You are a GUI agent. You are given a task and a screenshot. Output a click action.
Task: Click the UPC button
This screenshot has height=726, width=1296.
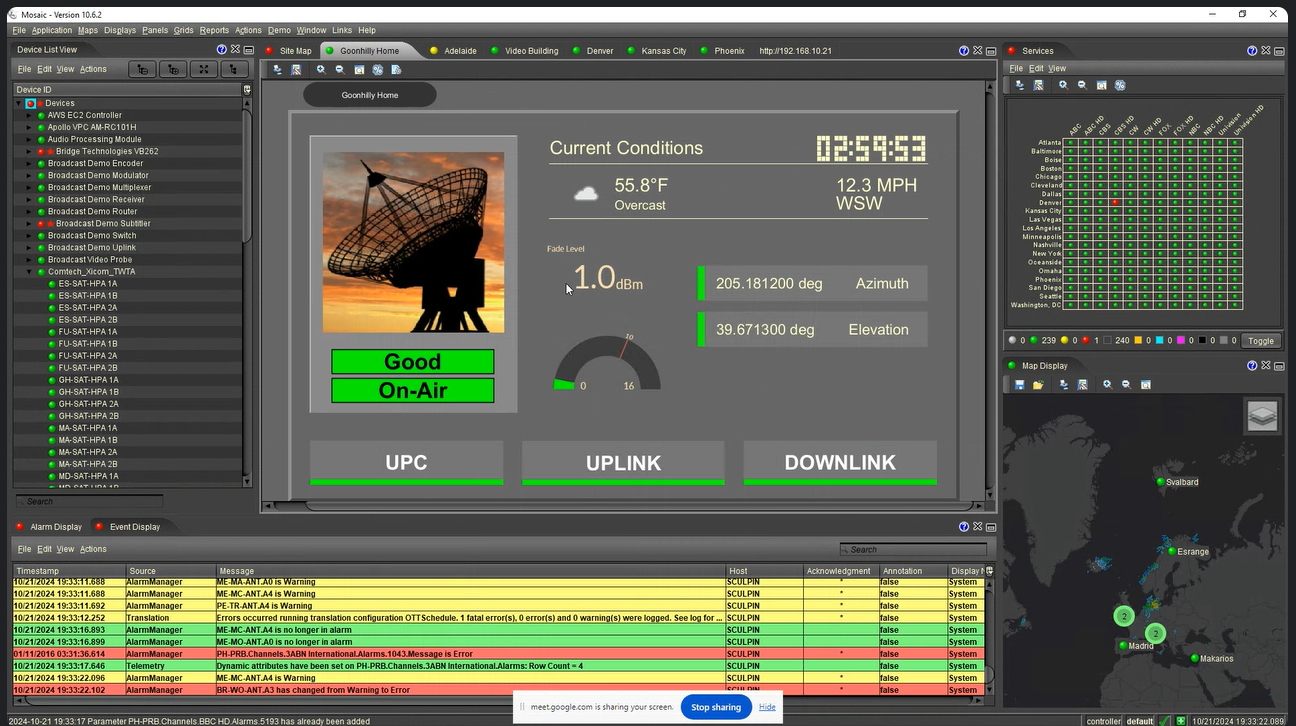click(406, 463)
